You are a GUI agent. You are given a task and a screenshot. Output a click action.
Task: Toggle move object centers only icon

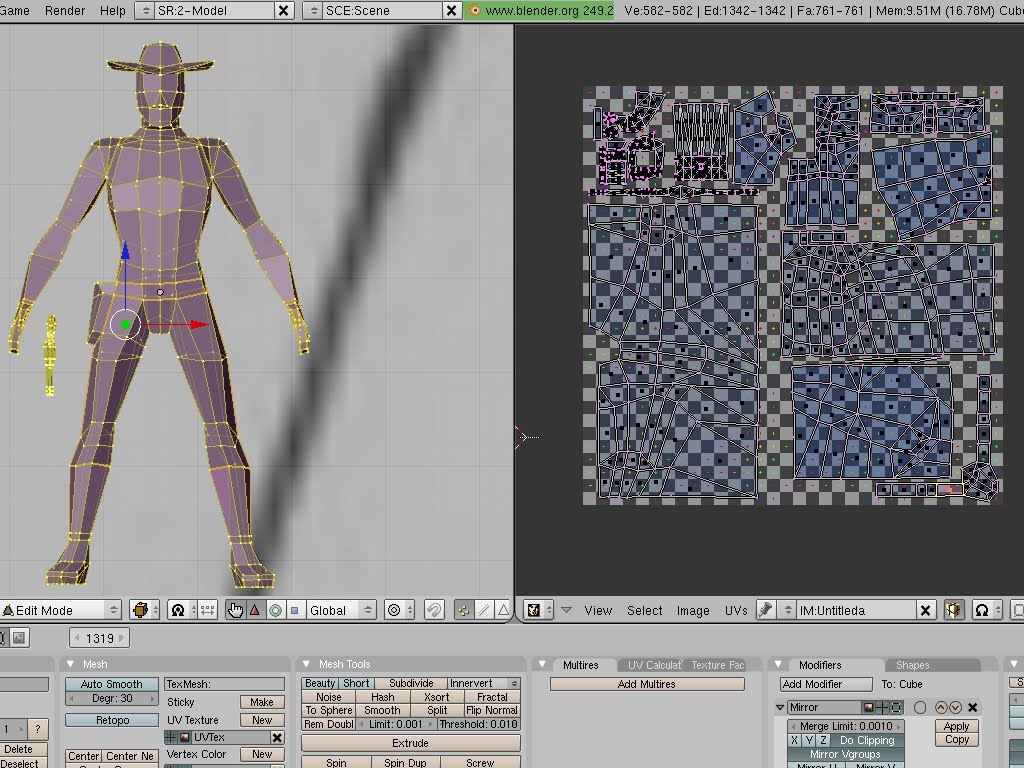(207, 610)
